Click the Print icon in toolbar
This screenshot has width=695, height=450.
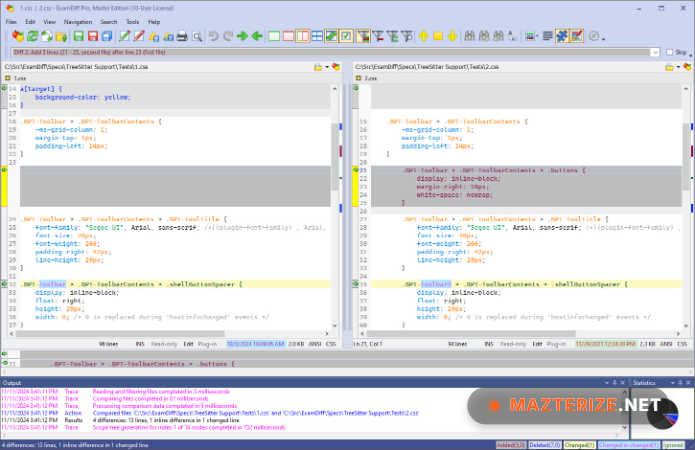[x=182, y=36]
